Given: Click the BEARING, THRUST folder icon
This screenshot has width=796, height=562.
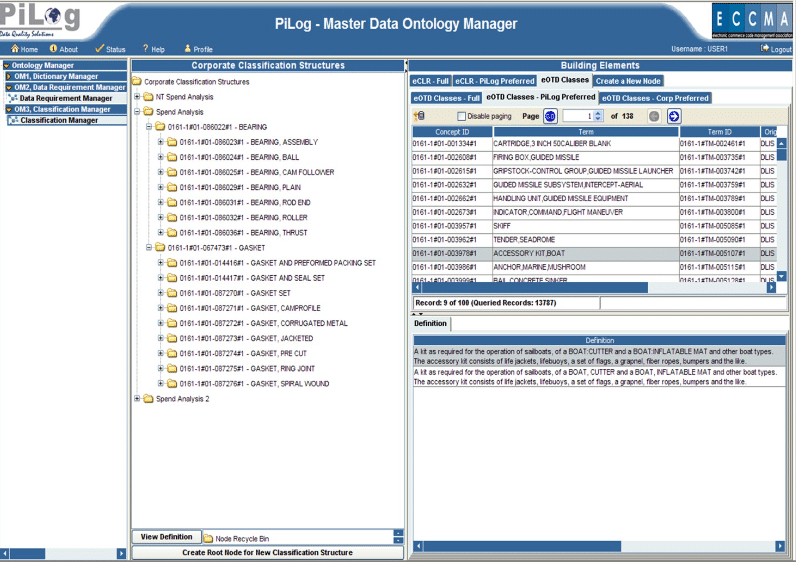Looking at the screenshot, I should 172,233.
